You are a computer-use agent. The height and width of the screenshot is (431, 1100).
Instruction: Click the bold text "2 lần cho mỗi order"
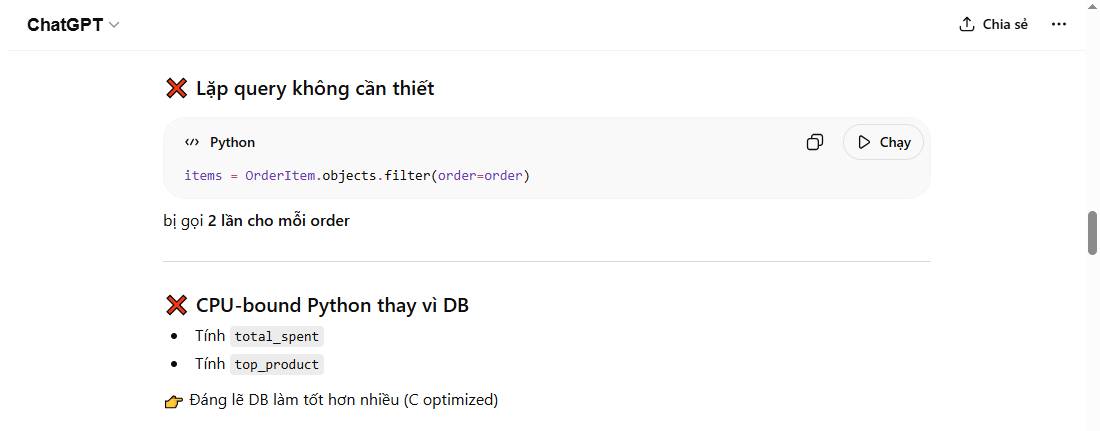click(x=279, y=221)
